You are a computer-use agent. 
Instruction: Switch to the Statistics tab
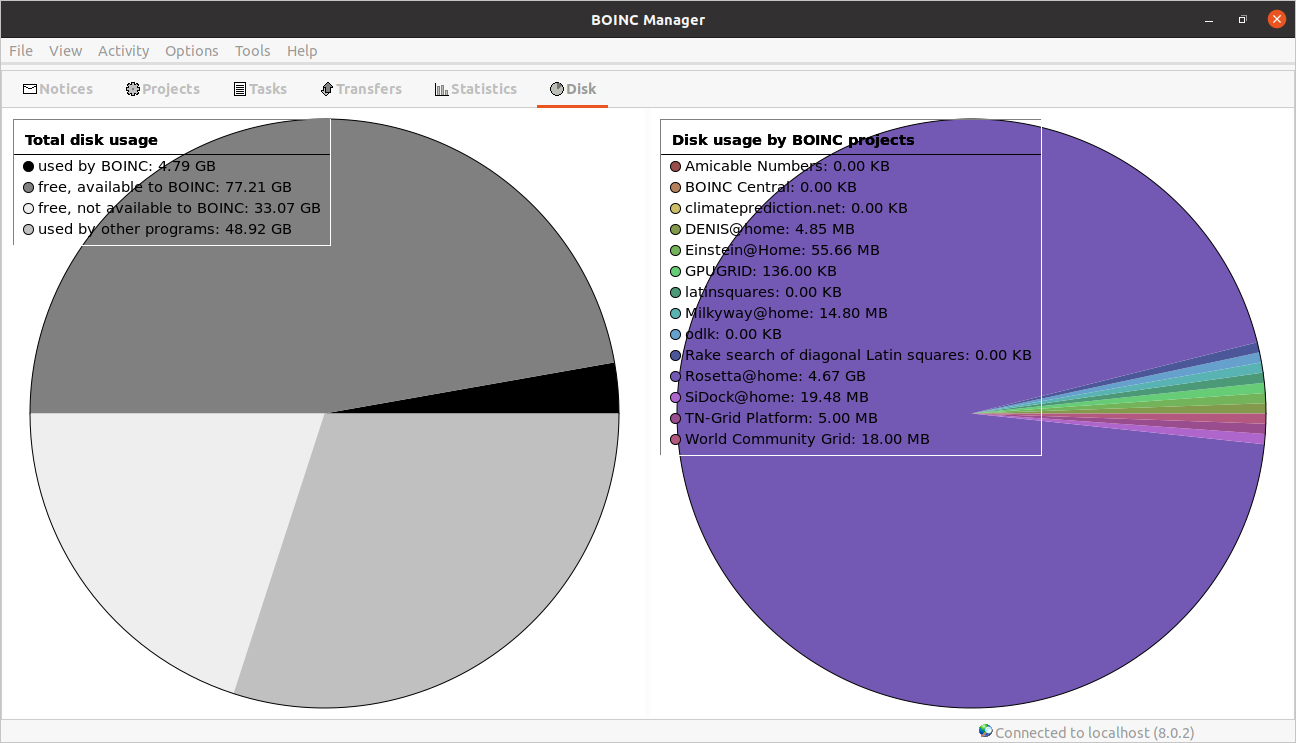476,89
